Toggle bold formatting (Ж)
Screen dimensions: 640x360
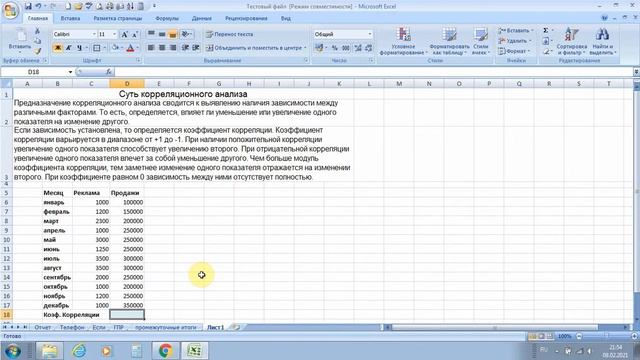(58, 48)
